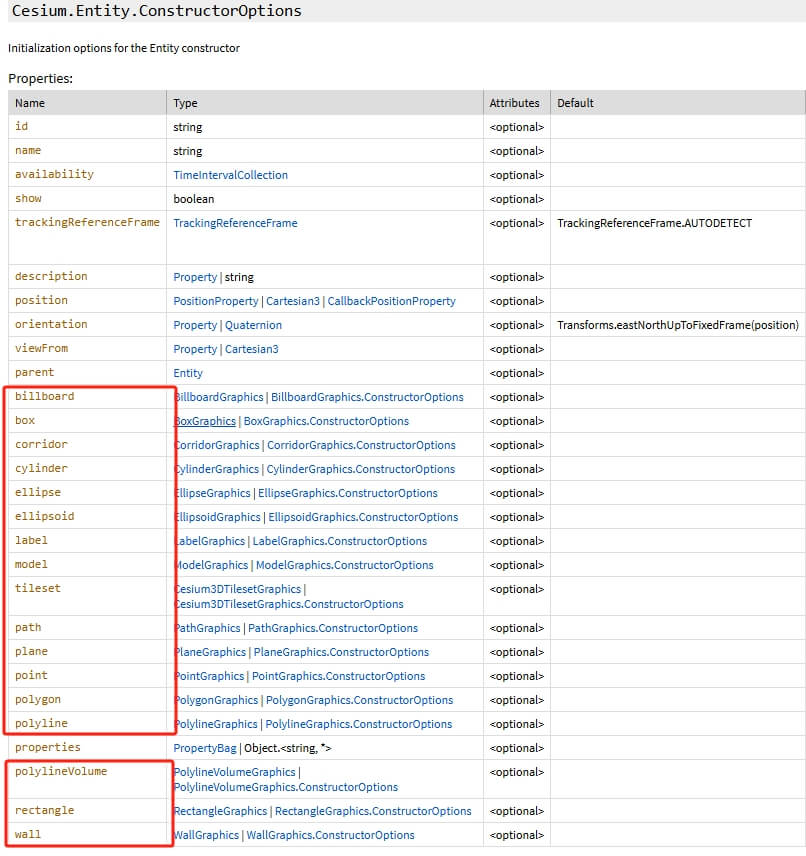Open EllipseGraphics.ConstructorOptions link

coord(348,494)
